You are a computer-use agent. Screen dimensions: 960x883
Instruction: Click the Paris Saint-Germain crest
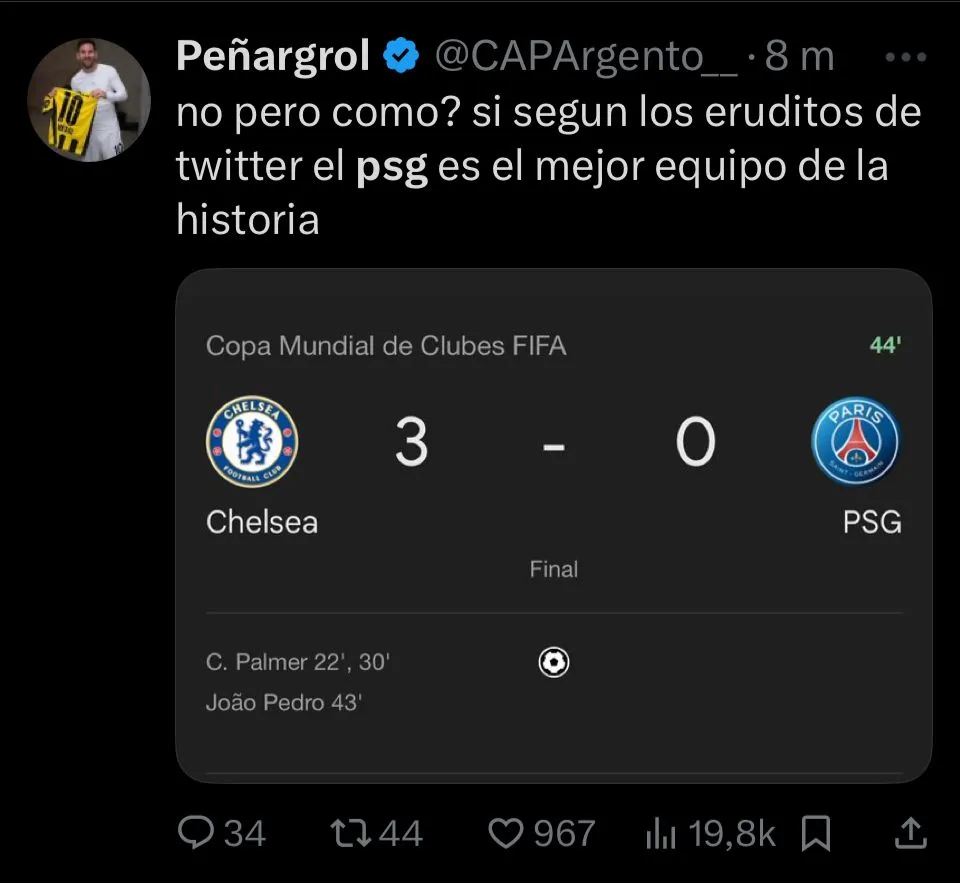[x=856, y=442]
